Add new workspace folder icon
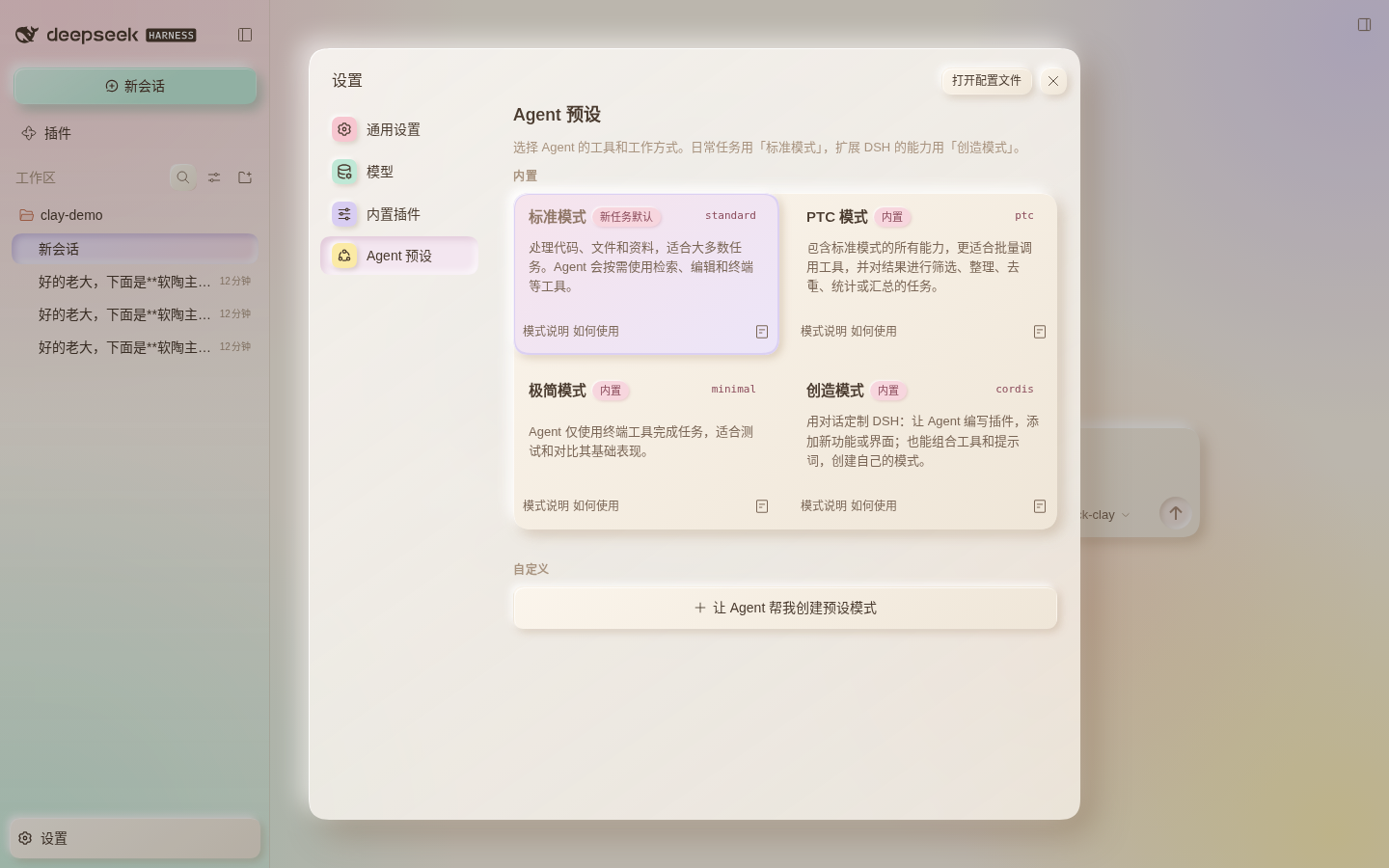 (x=245, y=177)
